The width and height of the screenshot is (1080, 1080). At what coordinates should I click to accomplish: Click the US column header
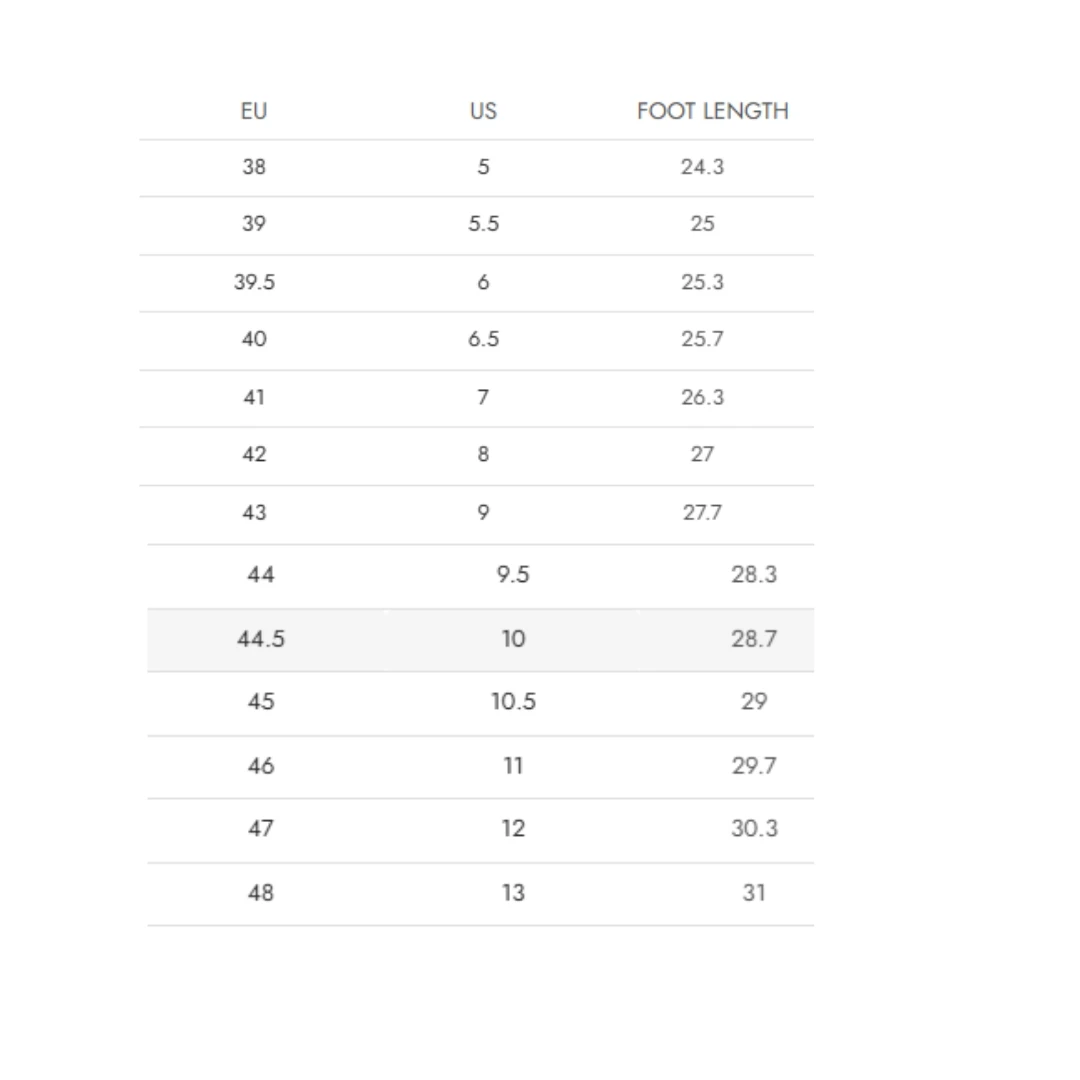tap(483, 111)
